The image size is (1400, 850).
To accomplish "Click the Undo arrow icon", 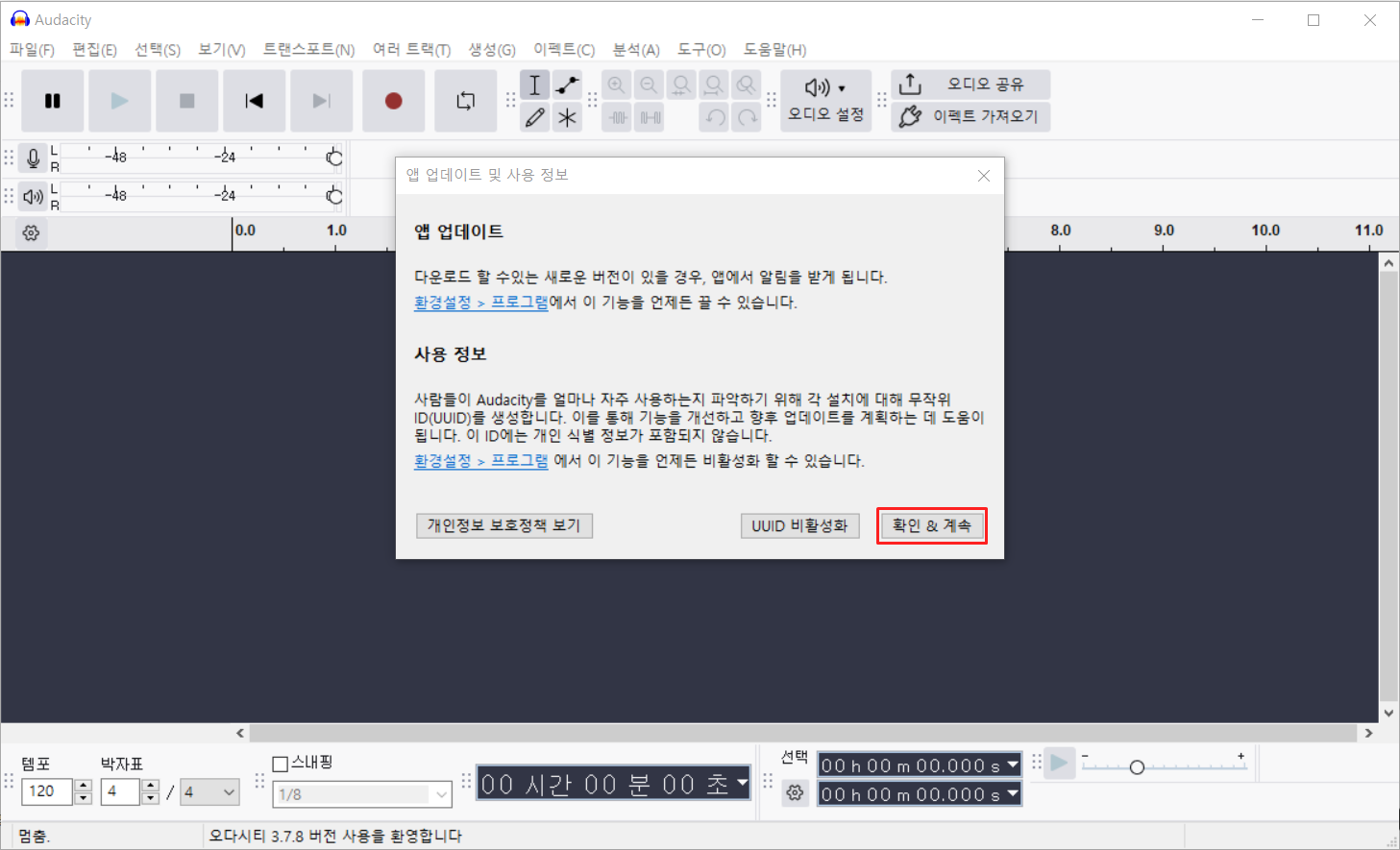I will (x=714, y=118).
